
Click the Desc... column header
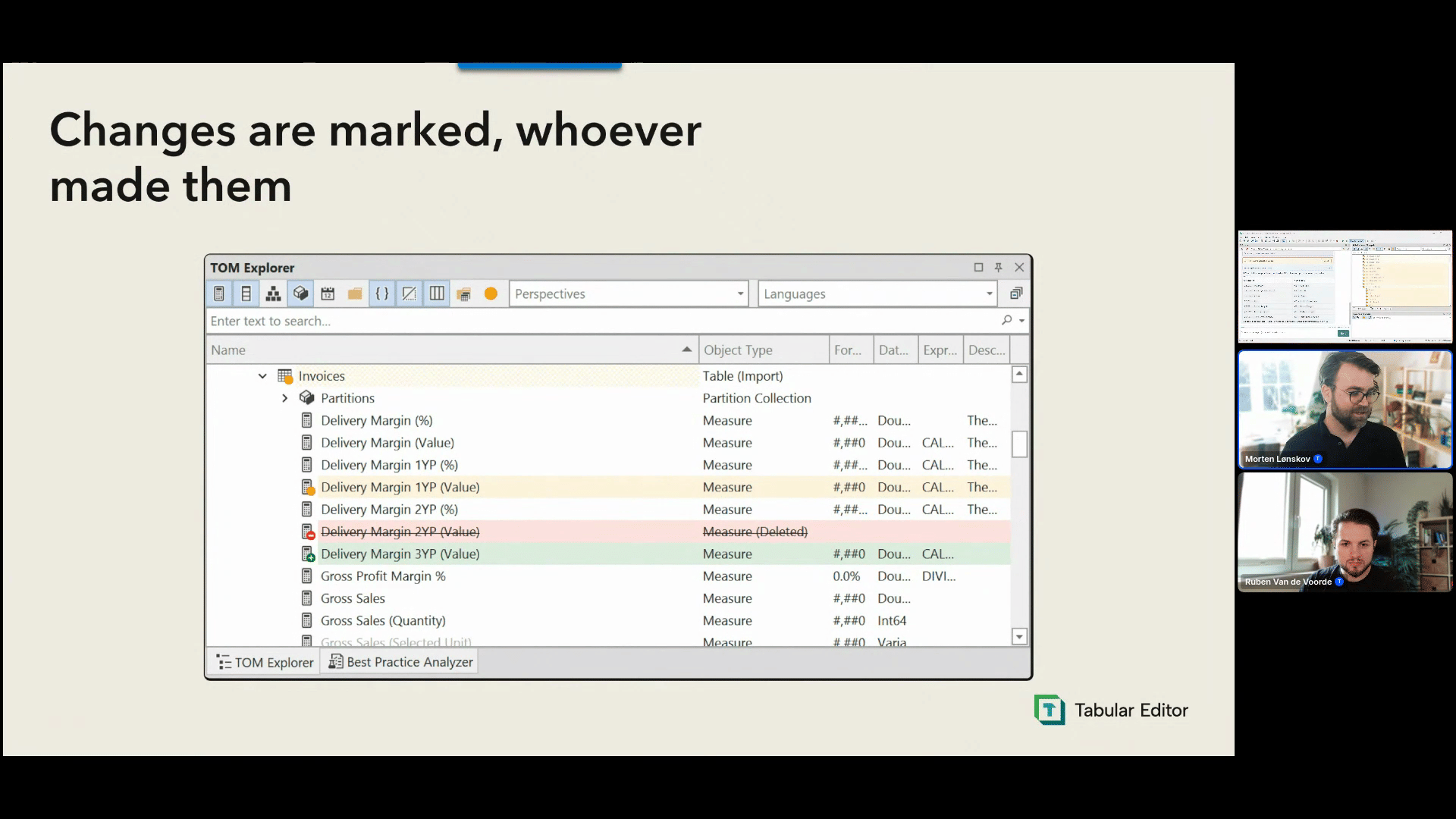(x=987, y=350)
